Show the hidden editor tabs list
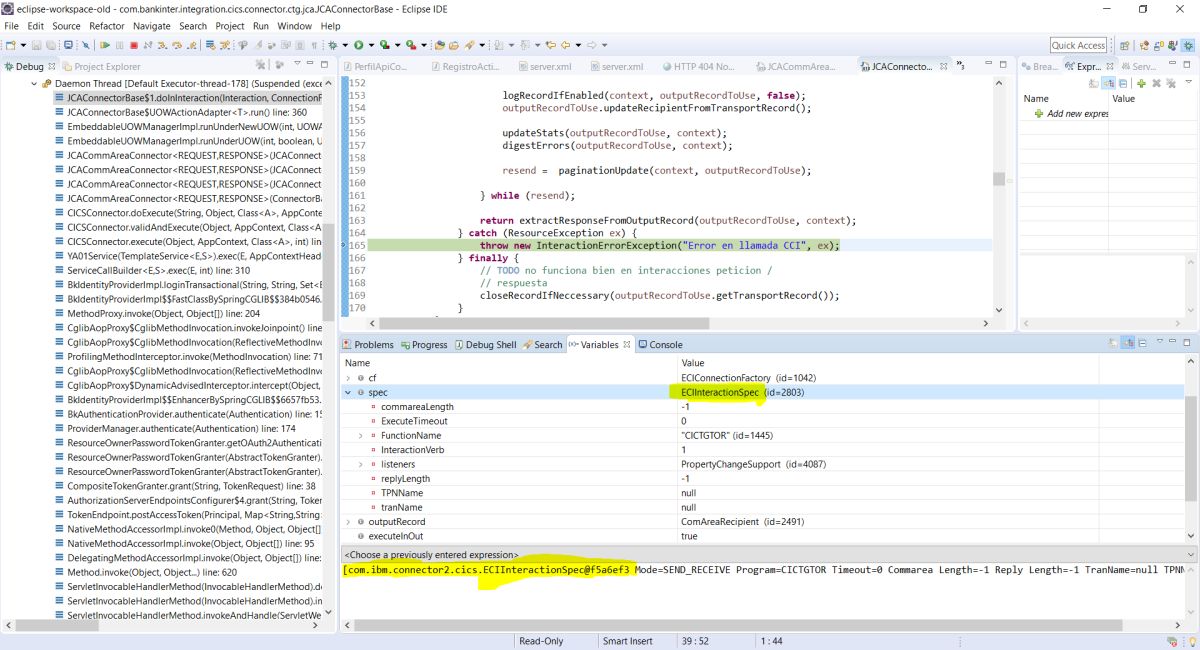 point(959,65)
